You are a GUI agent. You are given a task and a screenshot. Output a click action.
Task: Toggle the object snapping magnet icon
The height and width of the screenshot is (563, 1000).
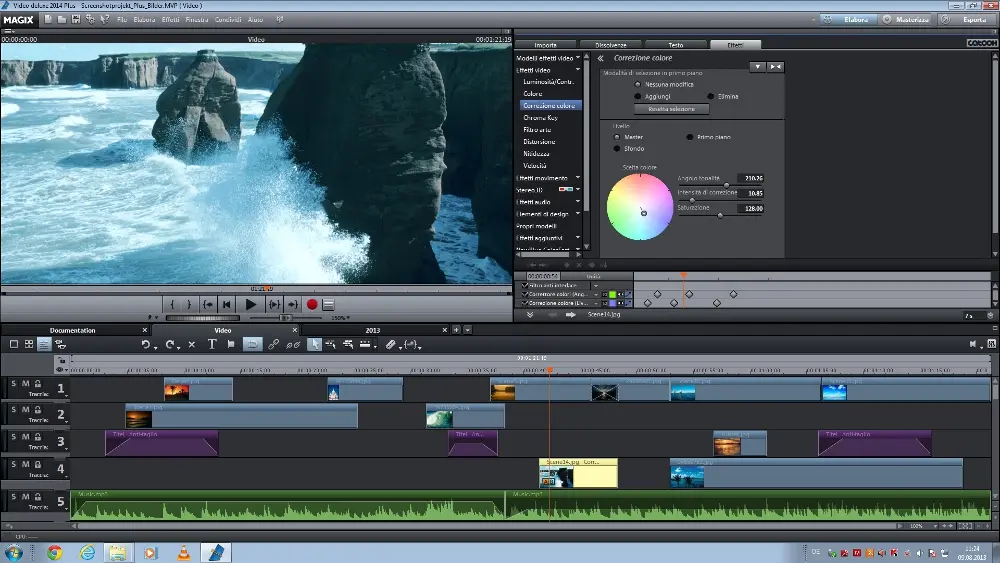(253, 344)
